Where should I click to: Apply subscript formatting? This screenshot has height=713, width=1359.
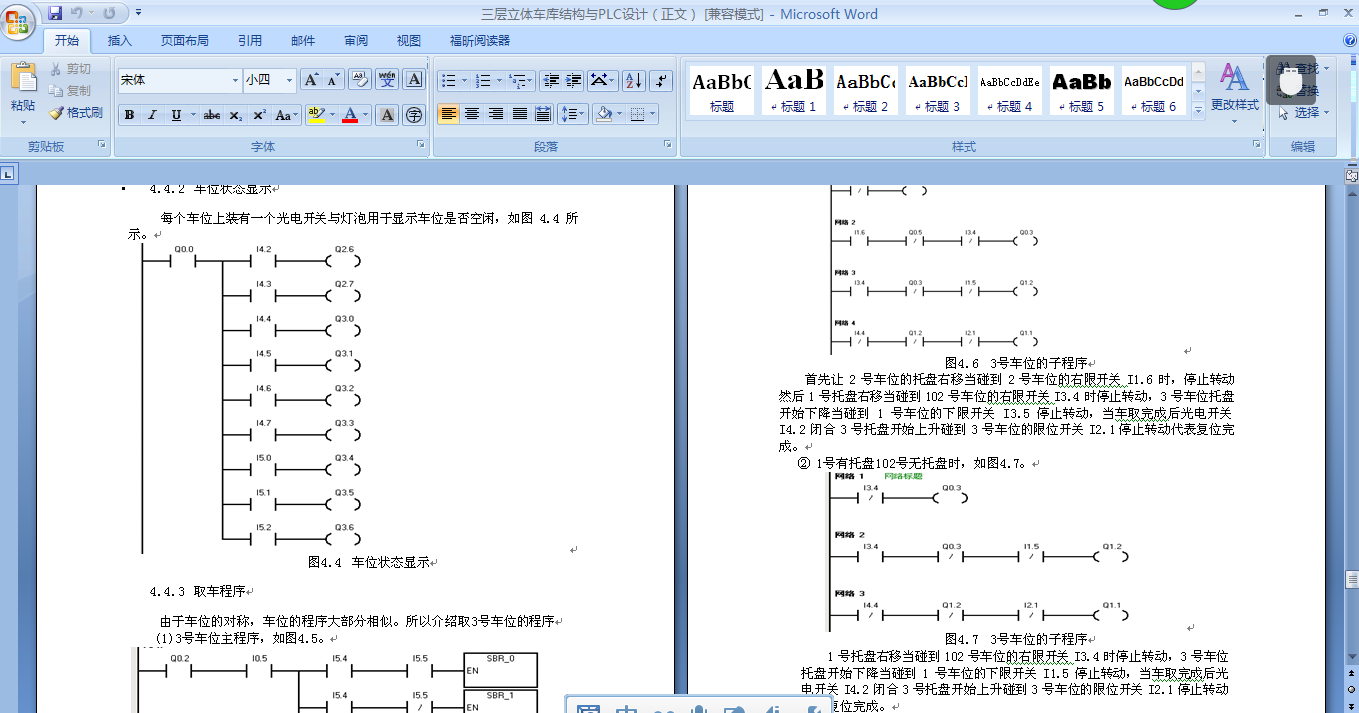point(236,115)
